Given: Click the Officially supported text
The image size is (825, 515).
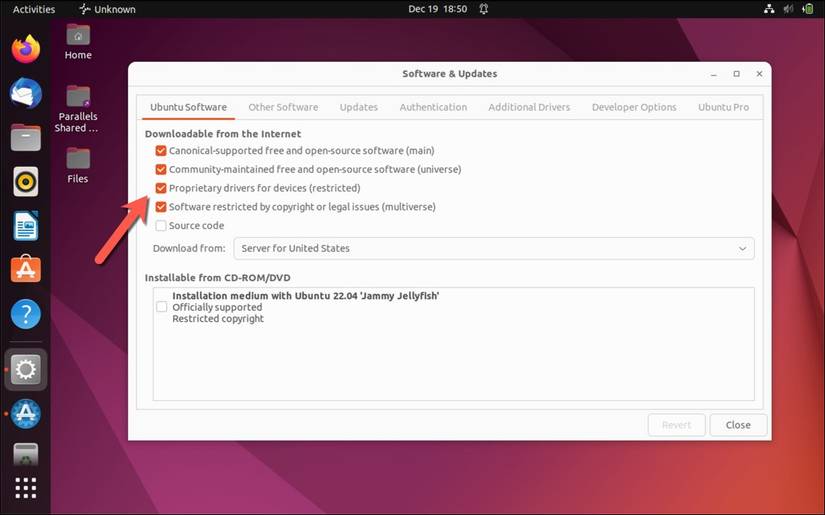Looking at the screenshot, I should click(217, 307).
